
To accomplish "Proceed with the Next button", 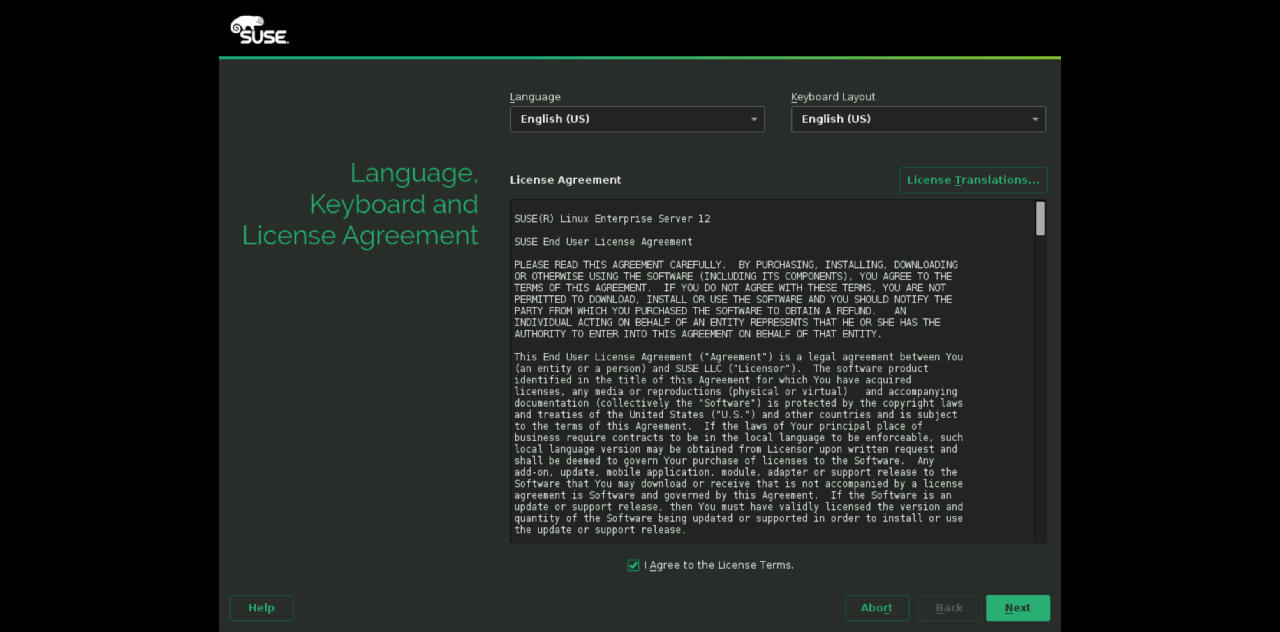I will [1018, 608].
